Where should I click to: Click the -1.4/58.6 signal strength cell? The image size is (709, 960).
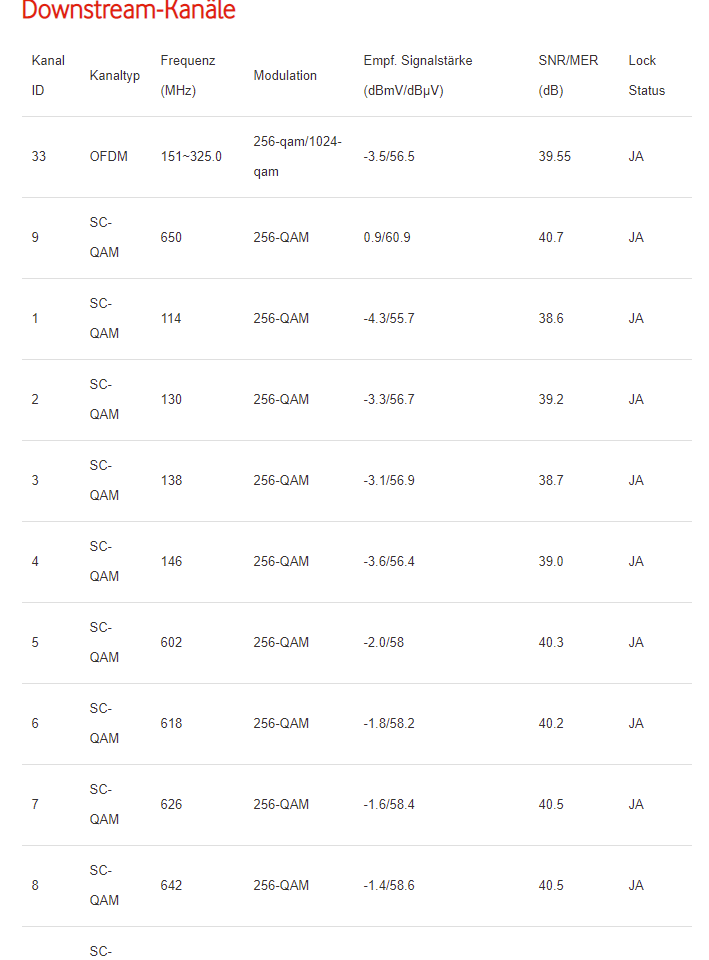tap(388, 886)
